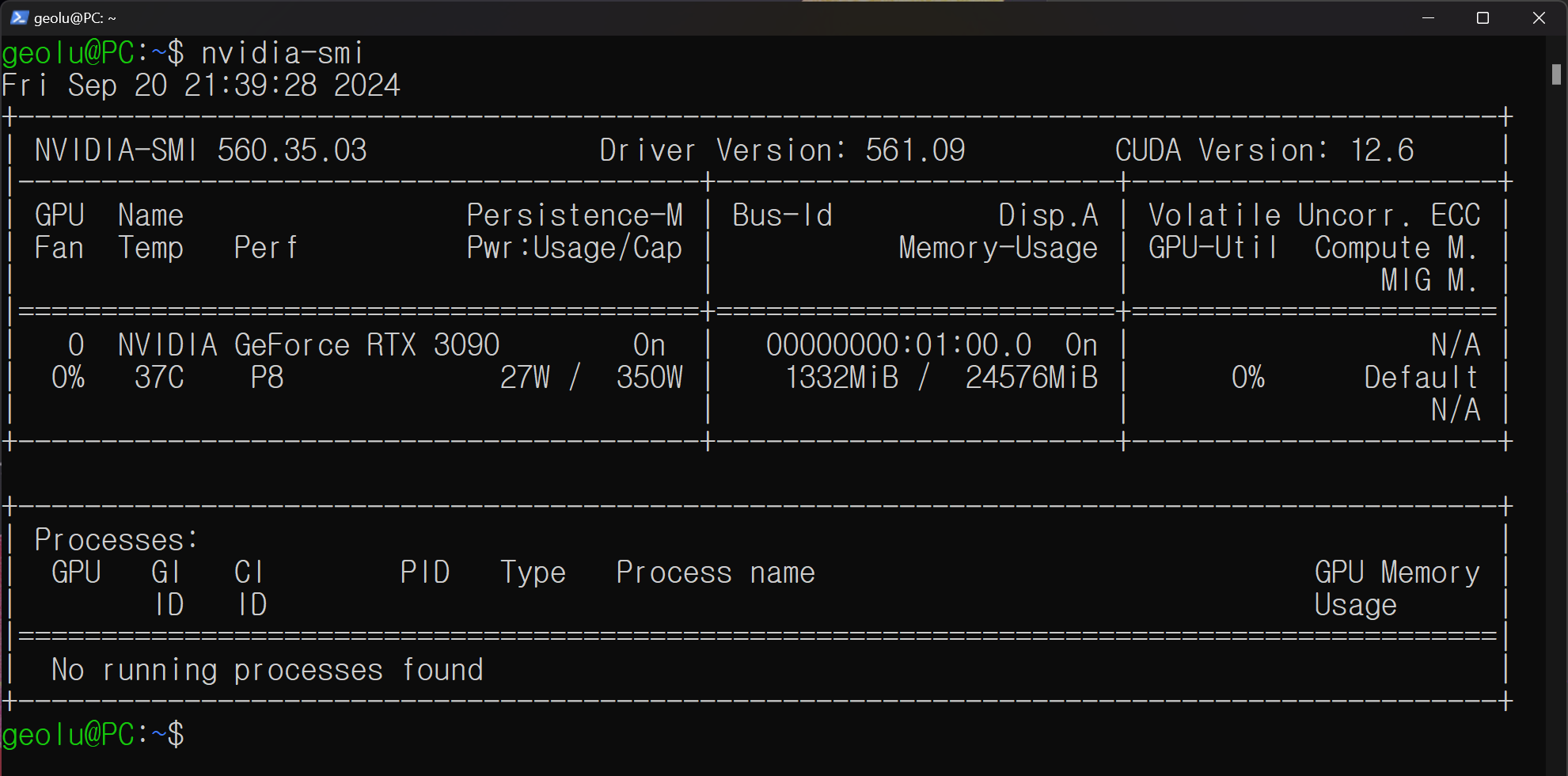Click the bus id '00000000:01:00.0'
The width and height of the screenshot is (1568, 776).
pyautogui.click(x=899, y=345)
